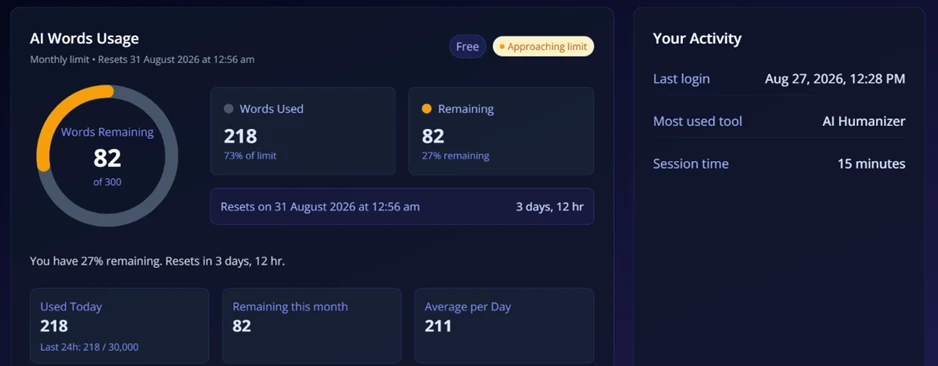
Task: Select the Average per Day card
Action: click(x=504, y=326)
